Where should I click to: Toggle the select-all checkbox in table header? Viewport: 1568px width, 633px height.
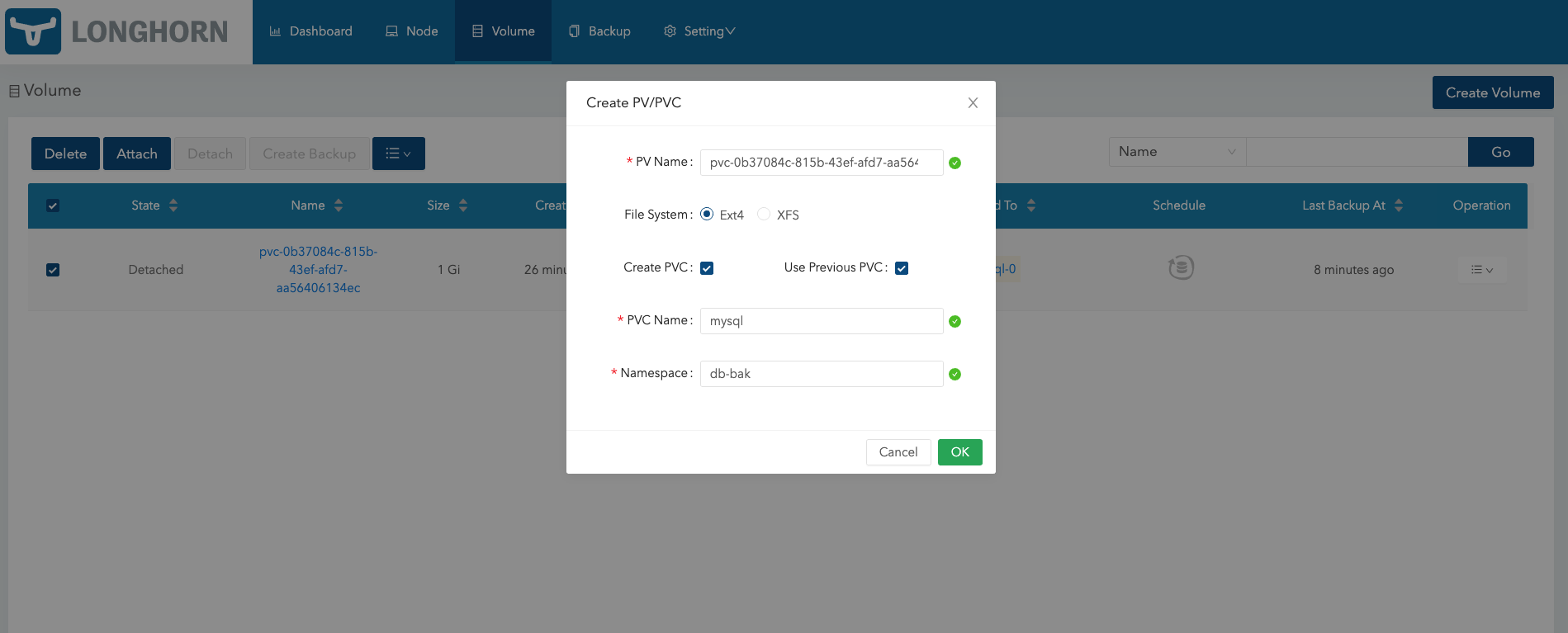pos(53,205)
